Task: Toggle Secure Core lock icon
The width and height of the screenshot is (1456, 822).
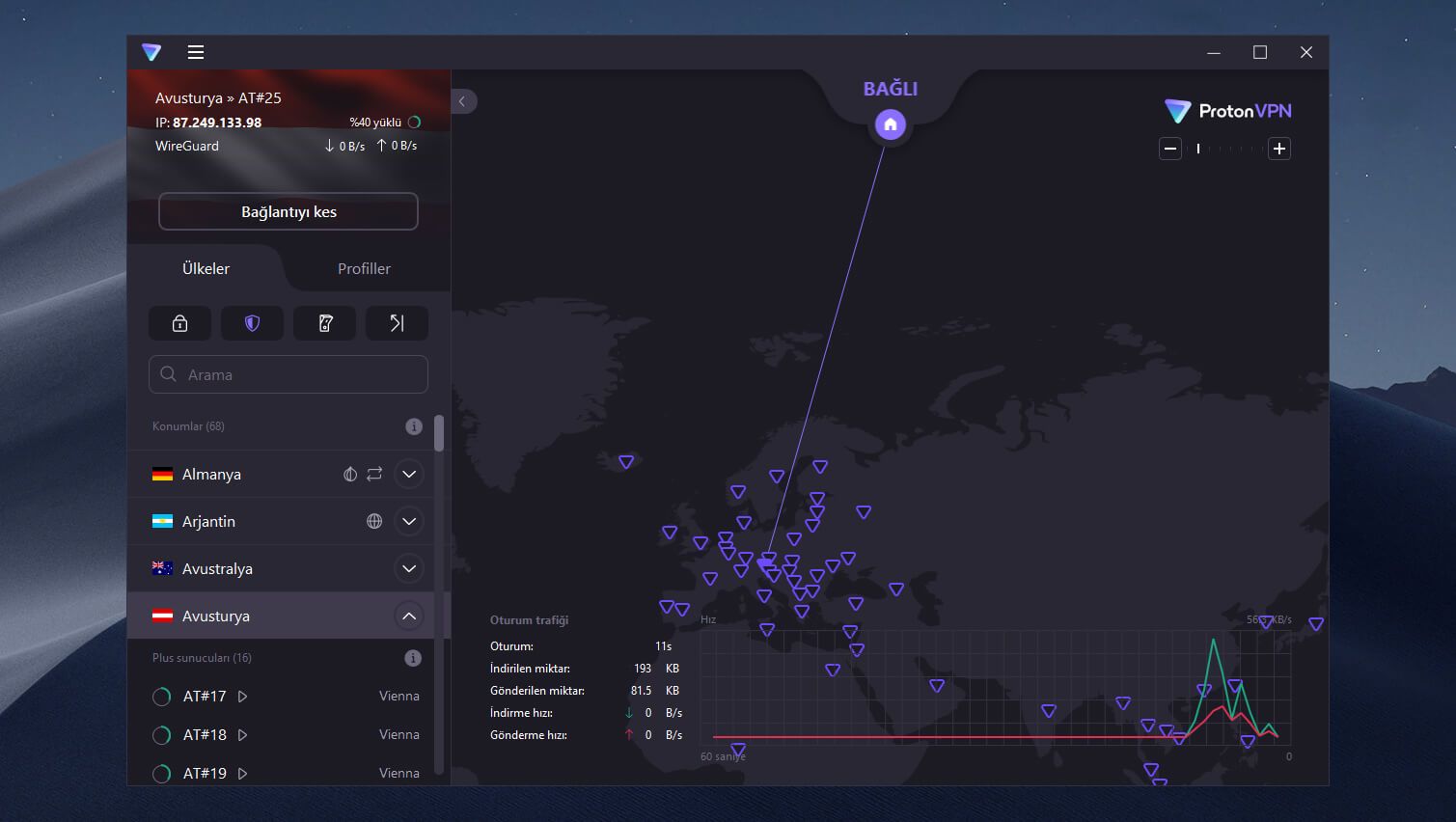Action: click(179, 323)
